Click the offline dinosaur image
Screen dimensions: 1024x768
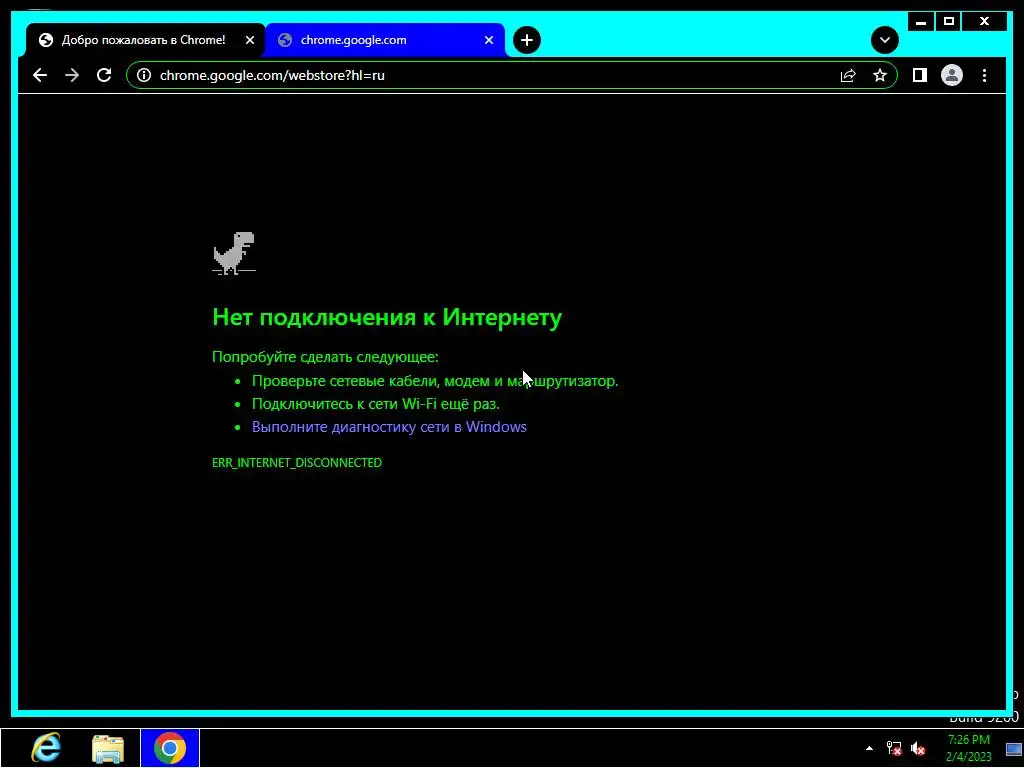[234, 253]
